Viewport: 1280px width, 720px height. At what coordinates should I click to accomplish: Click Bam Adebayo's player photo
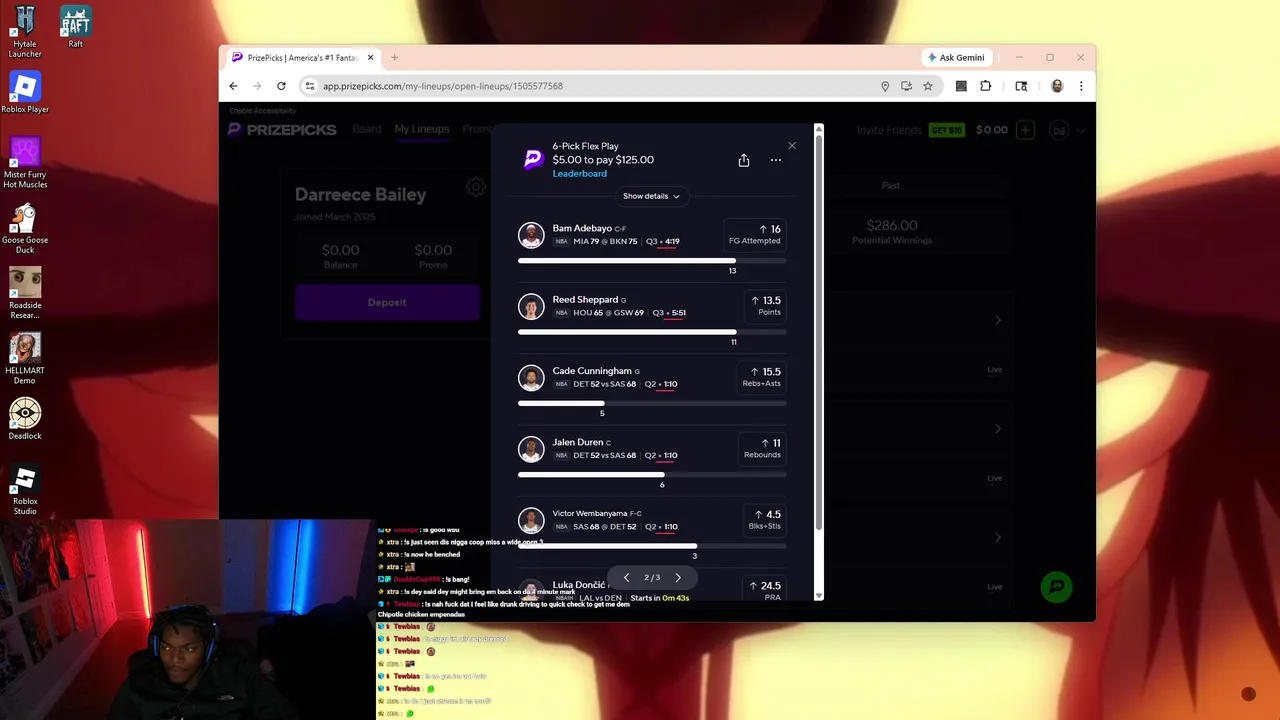pos(531,235)
